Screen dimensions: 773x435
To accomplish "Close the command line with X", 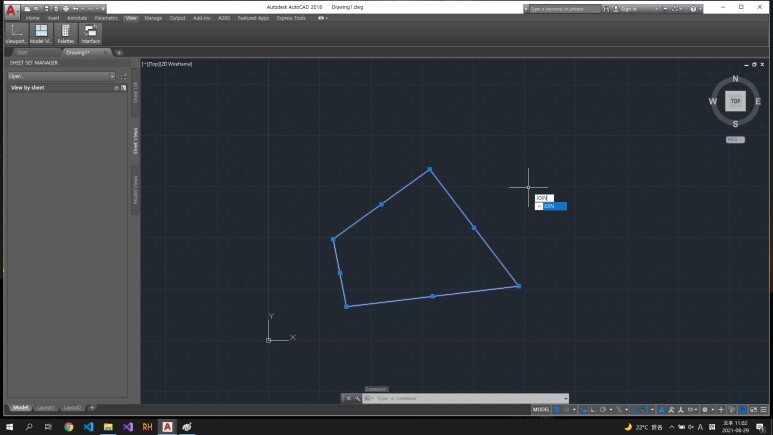I will pos(349,398).
